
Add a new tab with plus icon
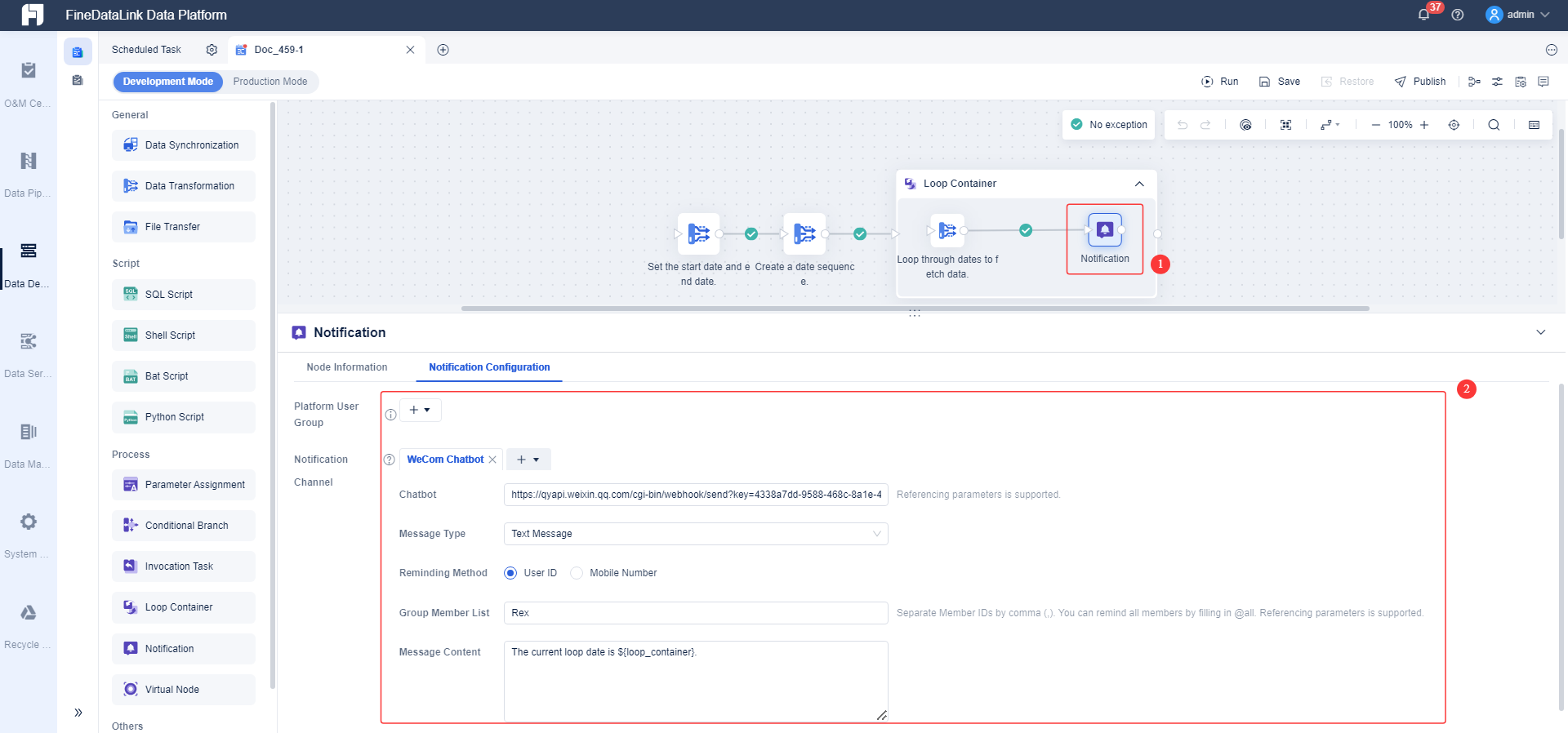443,50
